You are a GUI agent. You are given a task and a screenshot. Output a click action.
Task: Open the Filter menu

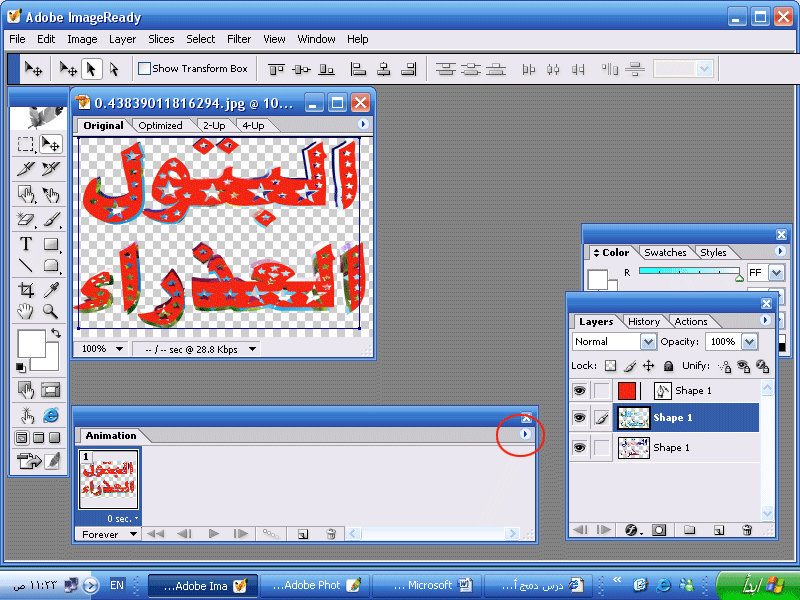(239, 39)
